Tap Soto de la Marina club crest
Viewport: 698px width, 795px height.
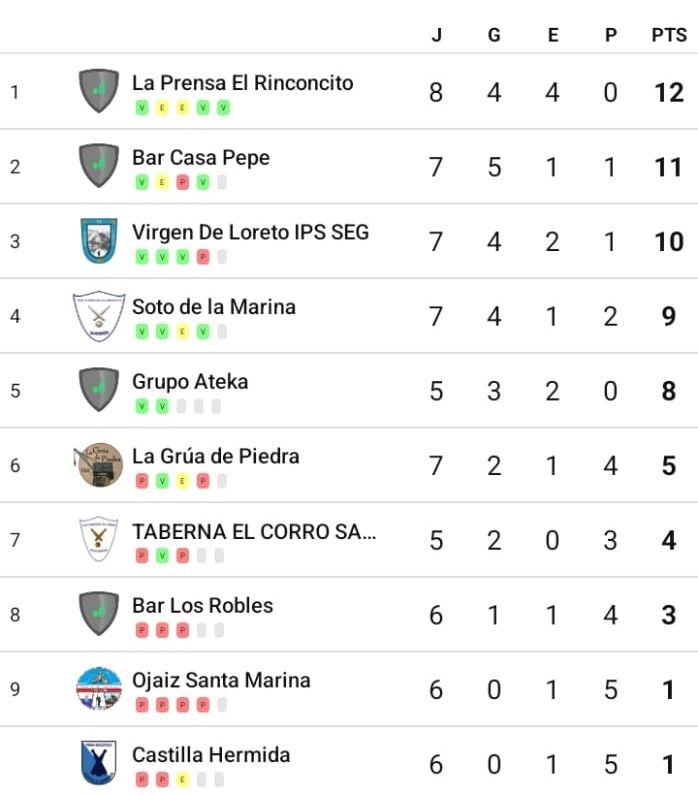coord(99,315)
